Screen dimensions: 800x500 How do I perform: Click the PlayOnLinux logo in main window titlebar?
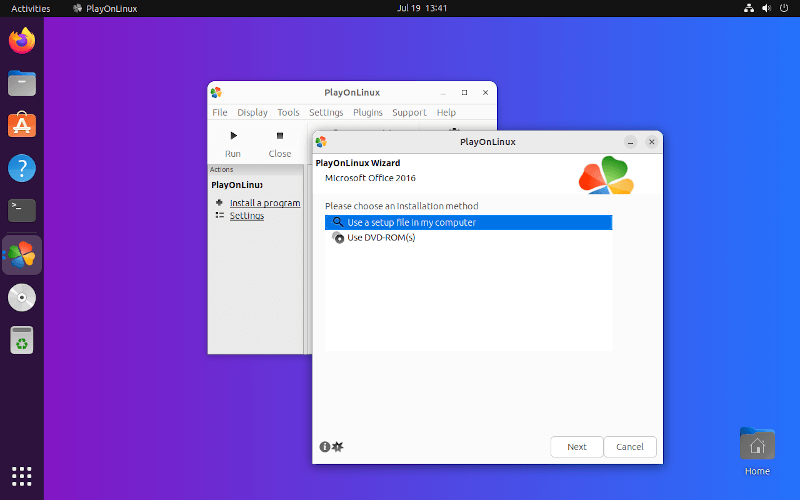click(x=216, y=92)
